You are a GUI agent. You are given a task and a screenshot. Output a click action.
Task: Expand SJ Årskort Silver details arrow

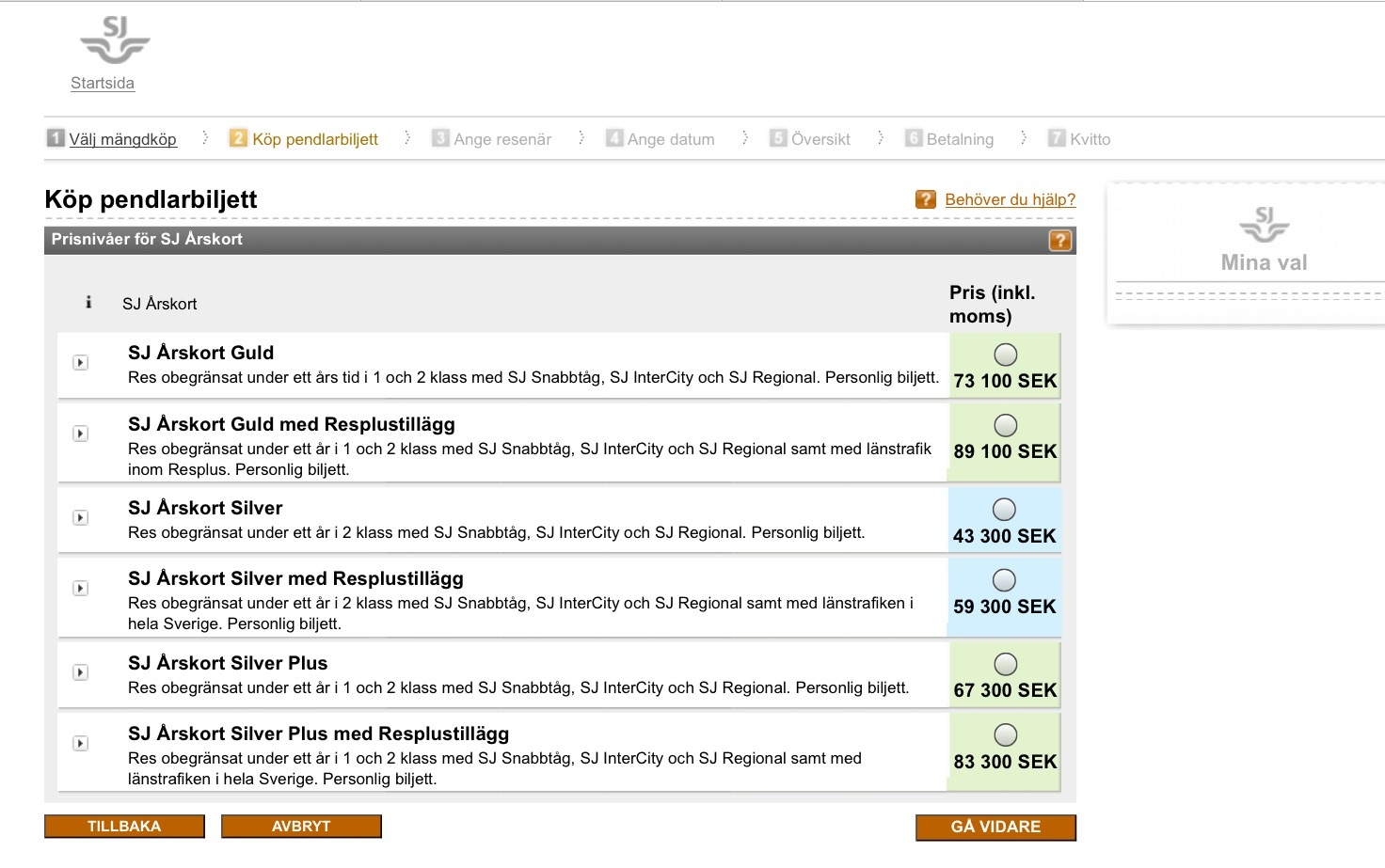81,518
